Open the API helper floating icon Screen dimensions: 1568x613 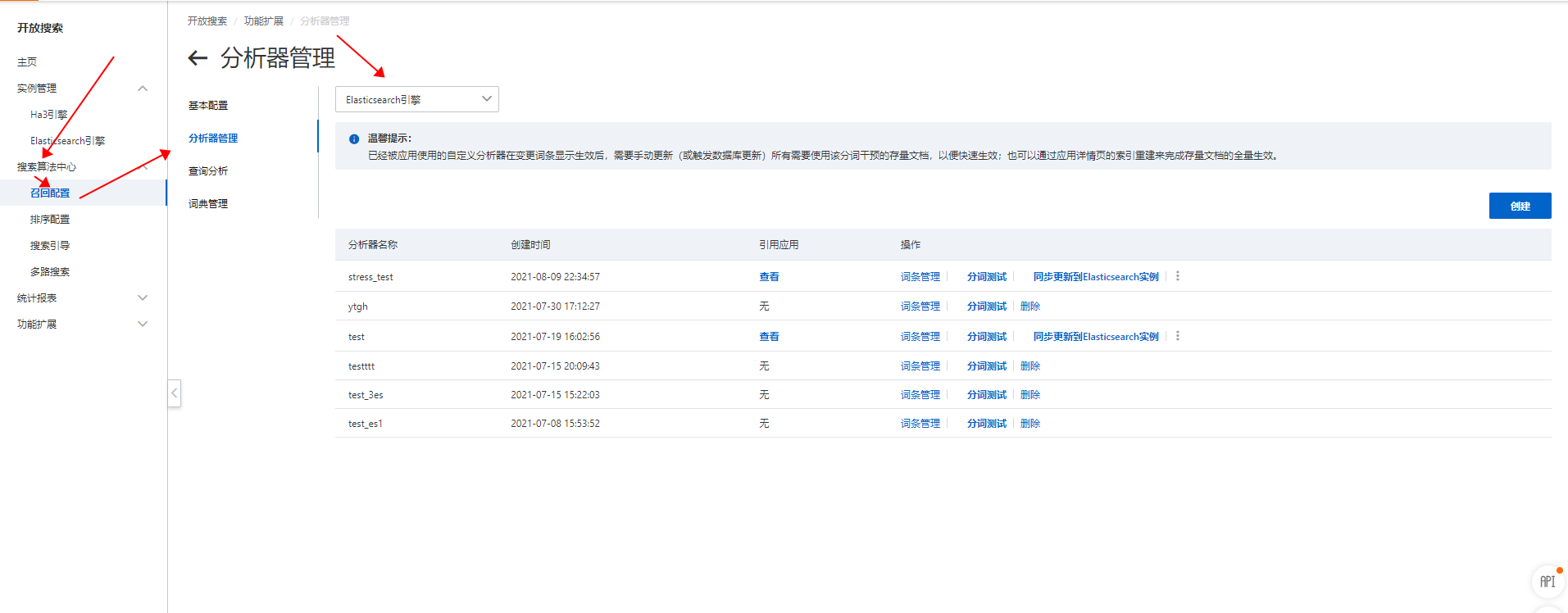click(x=1547, y=581)
